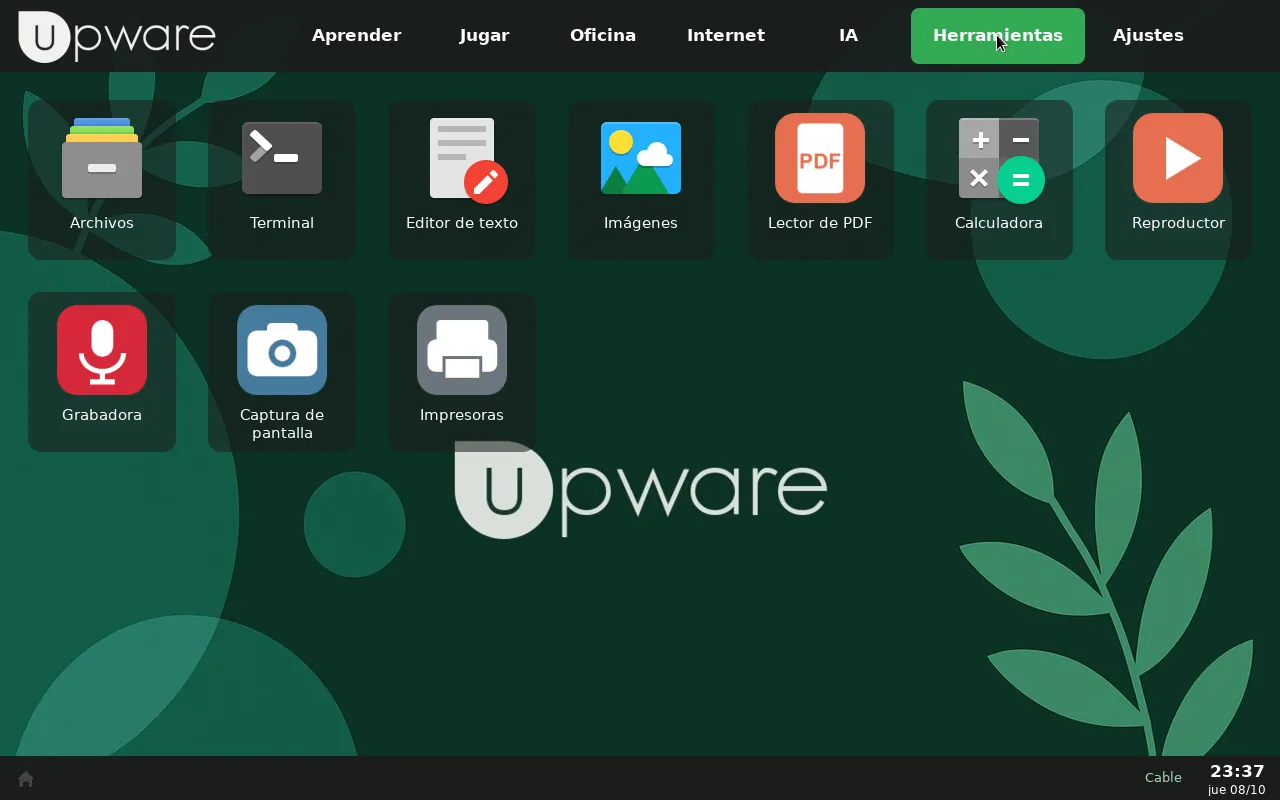Open the Calculadora app
Image resolution: width=1280 pixels, height=800 pixels.
click(x=999, y=180)
